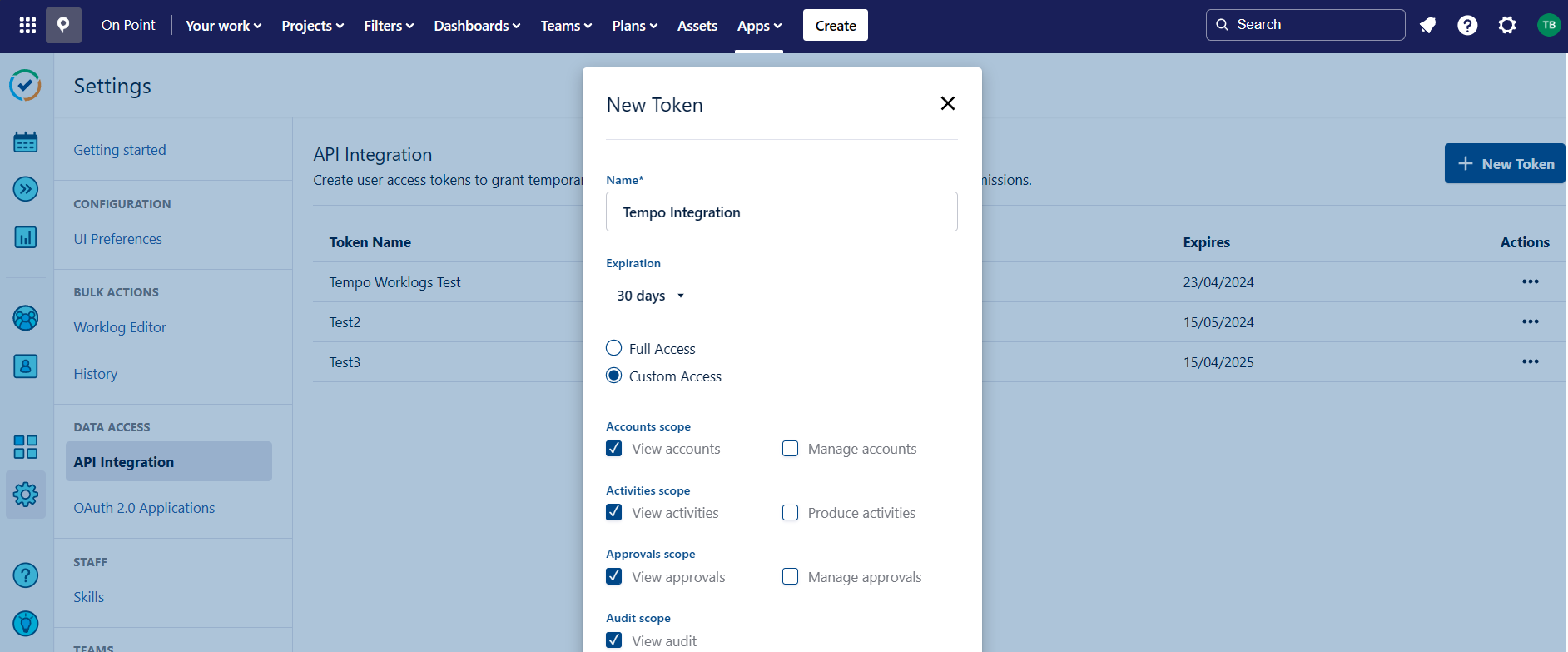Open the teams icon in Tempo sidebar

click(x=26, y=318)
